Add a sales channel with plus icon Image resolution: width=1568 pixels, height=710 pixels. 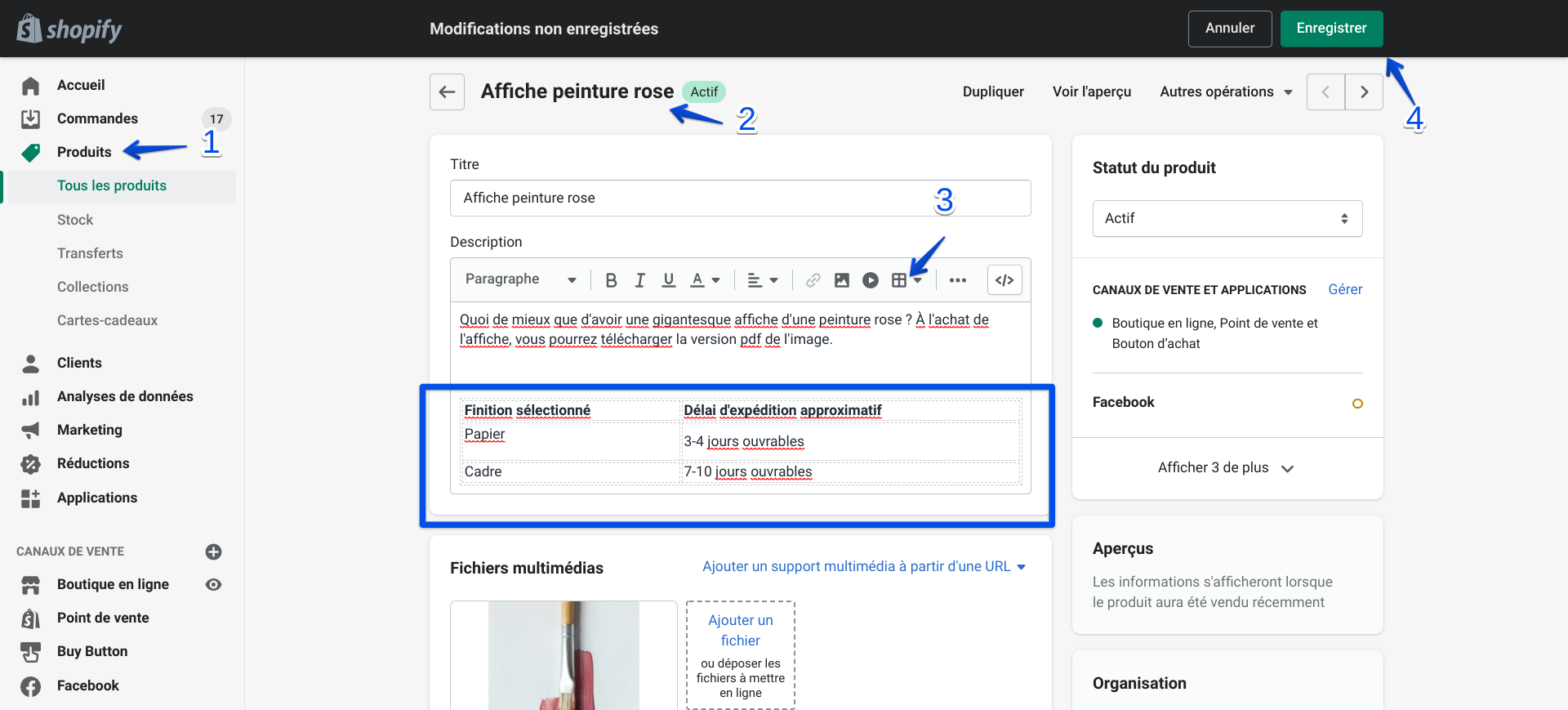pos(214,551)
